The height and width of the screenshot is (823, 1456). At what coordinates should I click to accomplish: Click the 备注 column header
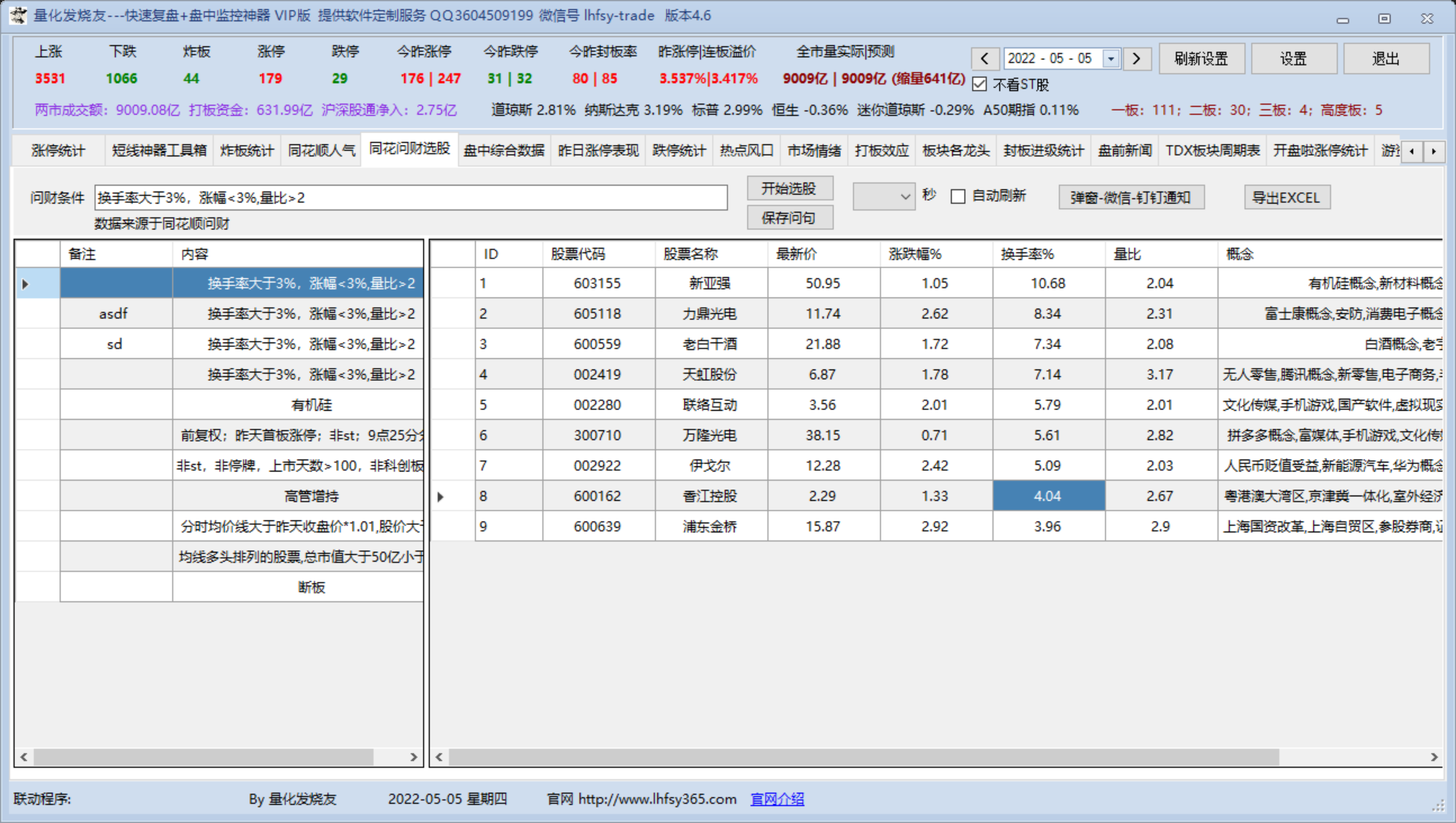[x=116, y=254]
